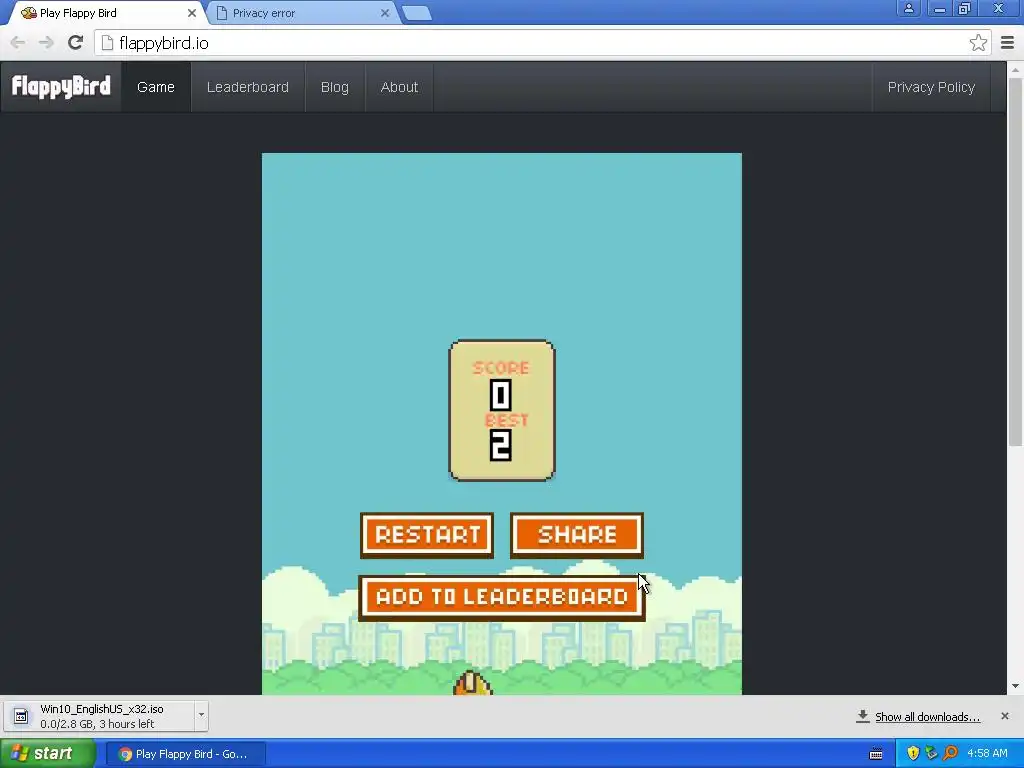
Task: Click the keyboard icon in the taskbar
Action: (876, 754)
